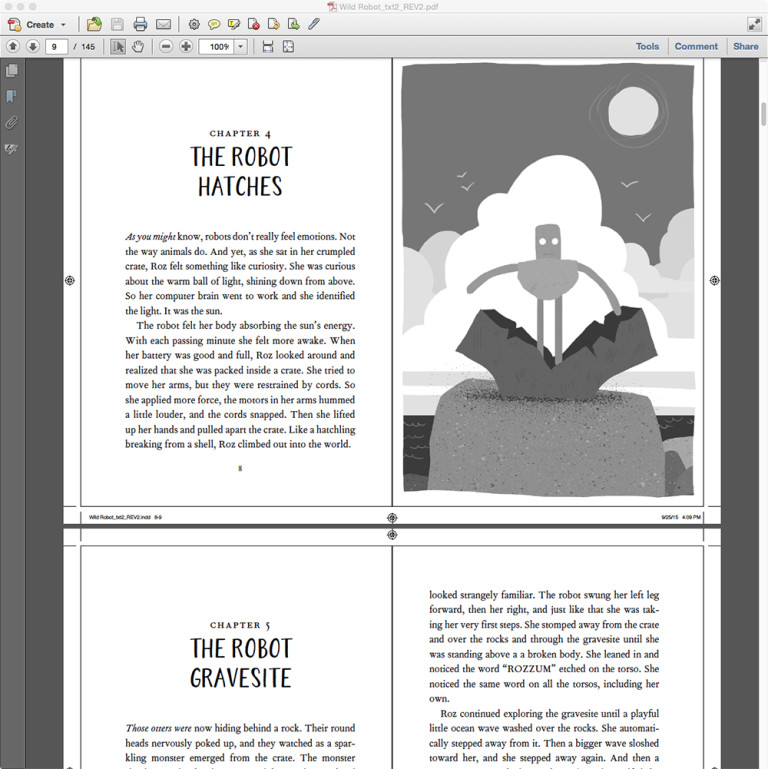Viewport: 768px width, 769px height.
Task: Expand the Create dropdown arrow
Action: point(63,25)
